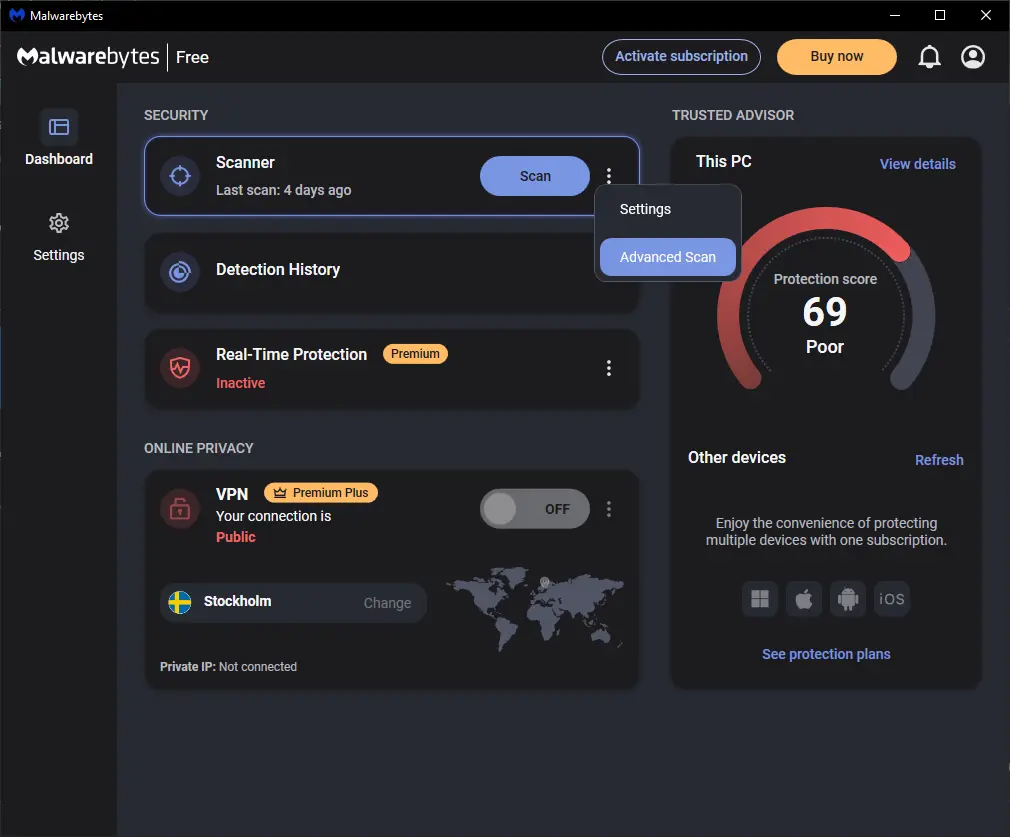The width and height of the screenshot is (1010, 837).
Task: Open the Scanner three-dot options menu
Action: point(609,175)
